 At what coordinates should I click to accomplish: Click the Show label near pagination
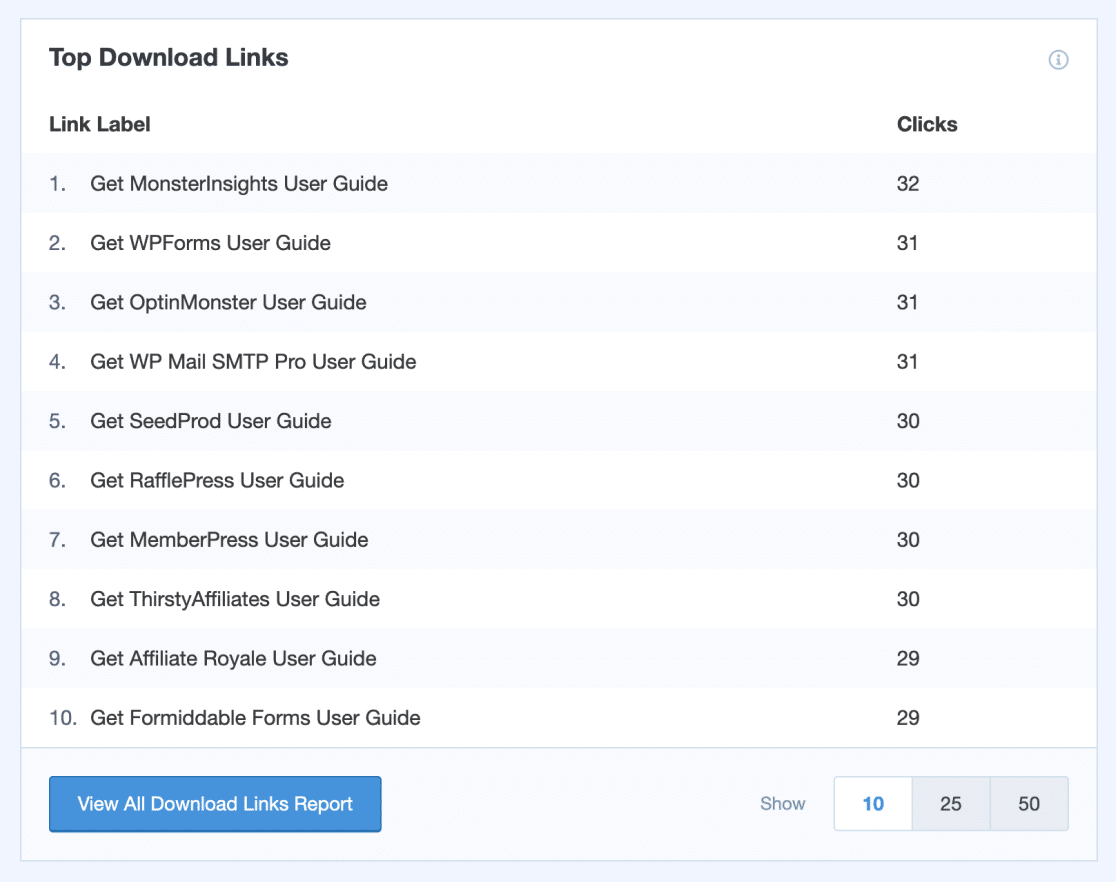pyautogui.click(x=782, y=804)
